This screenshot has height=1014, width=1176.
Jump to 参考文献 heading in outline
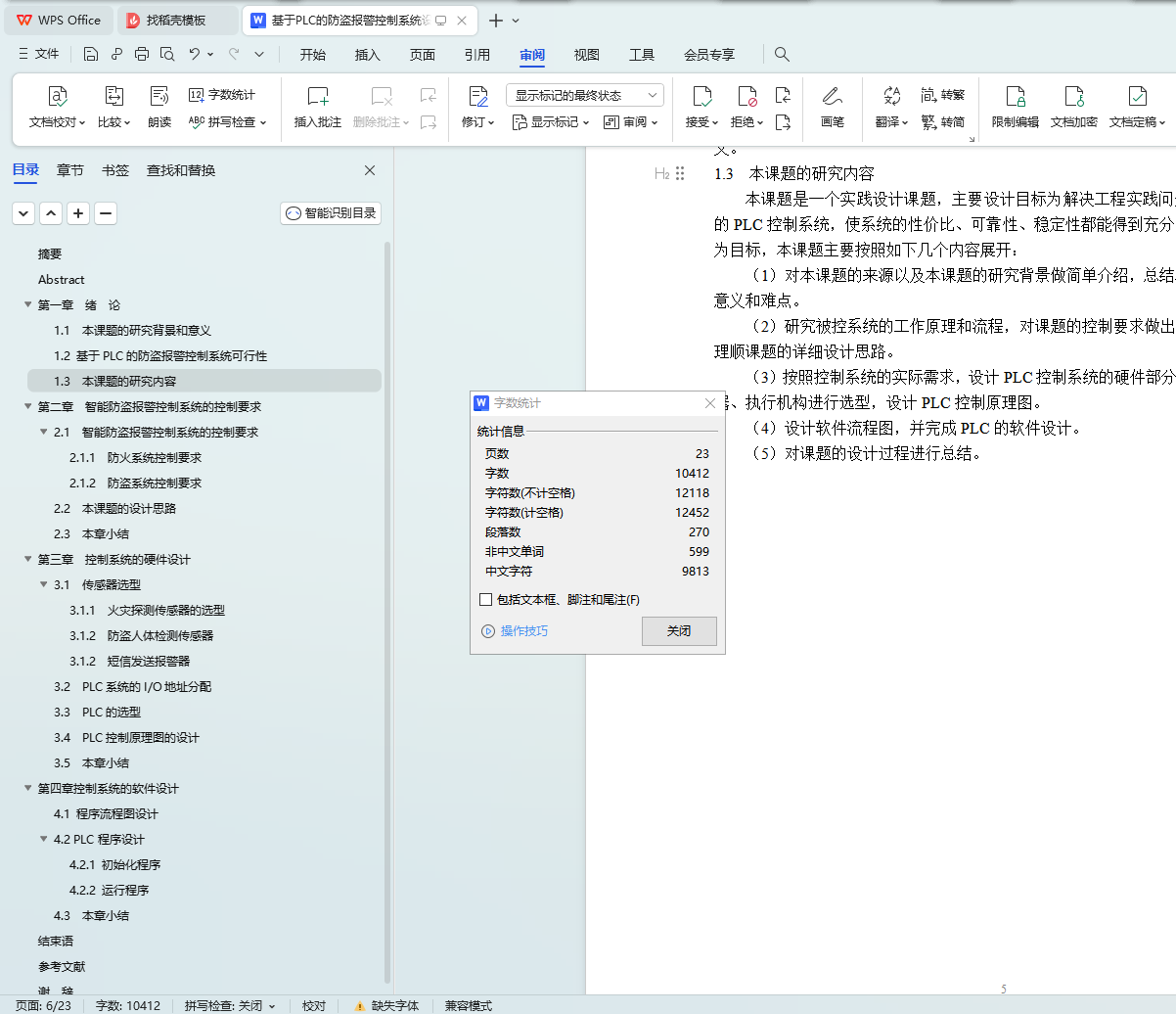click(x=62, y=967)
